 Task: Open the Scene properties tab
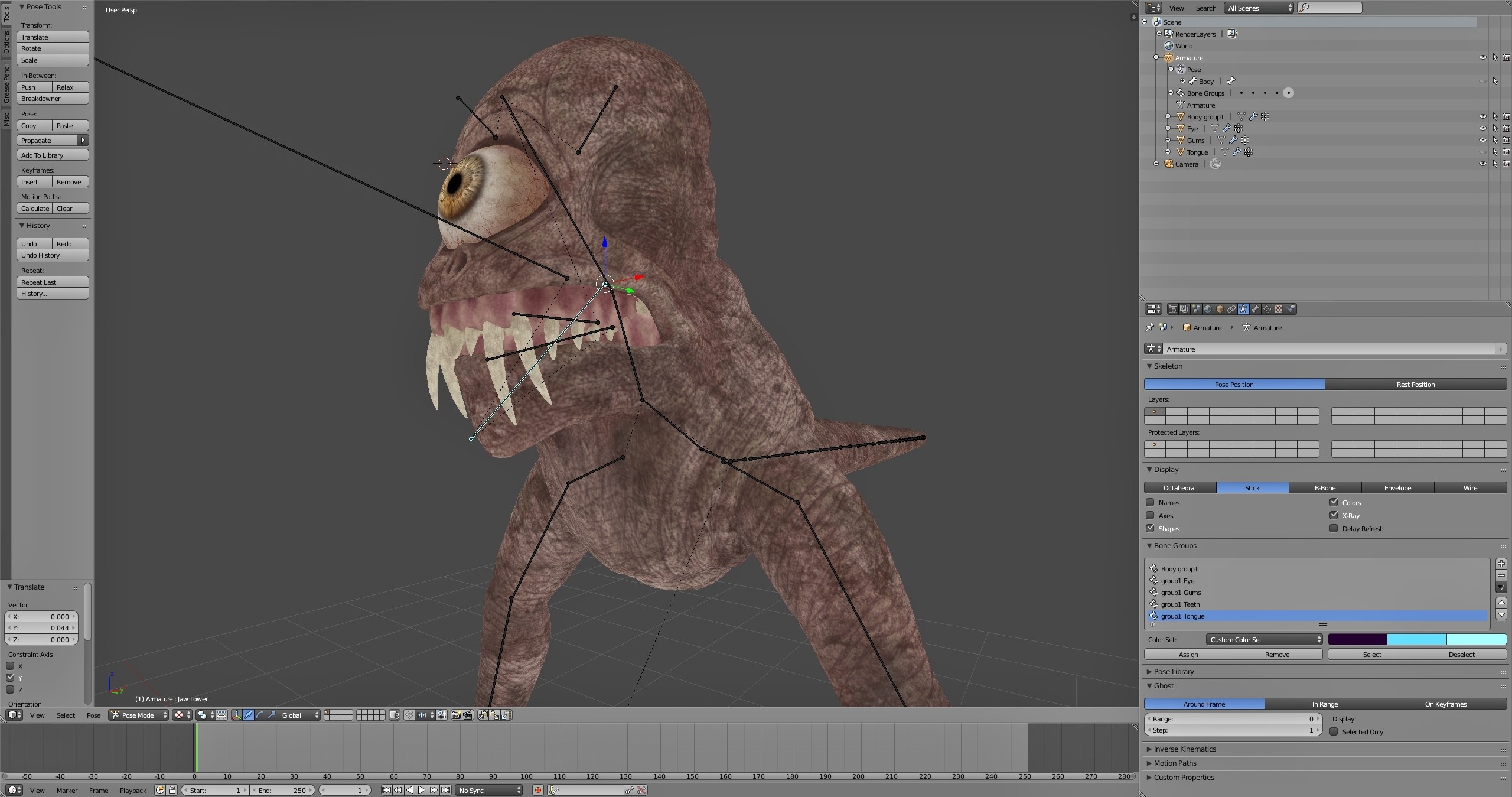coord(1196,309)
